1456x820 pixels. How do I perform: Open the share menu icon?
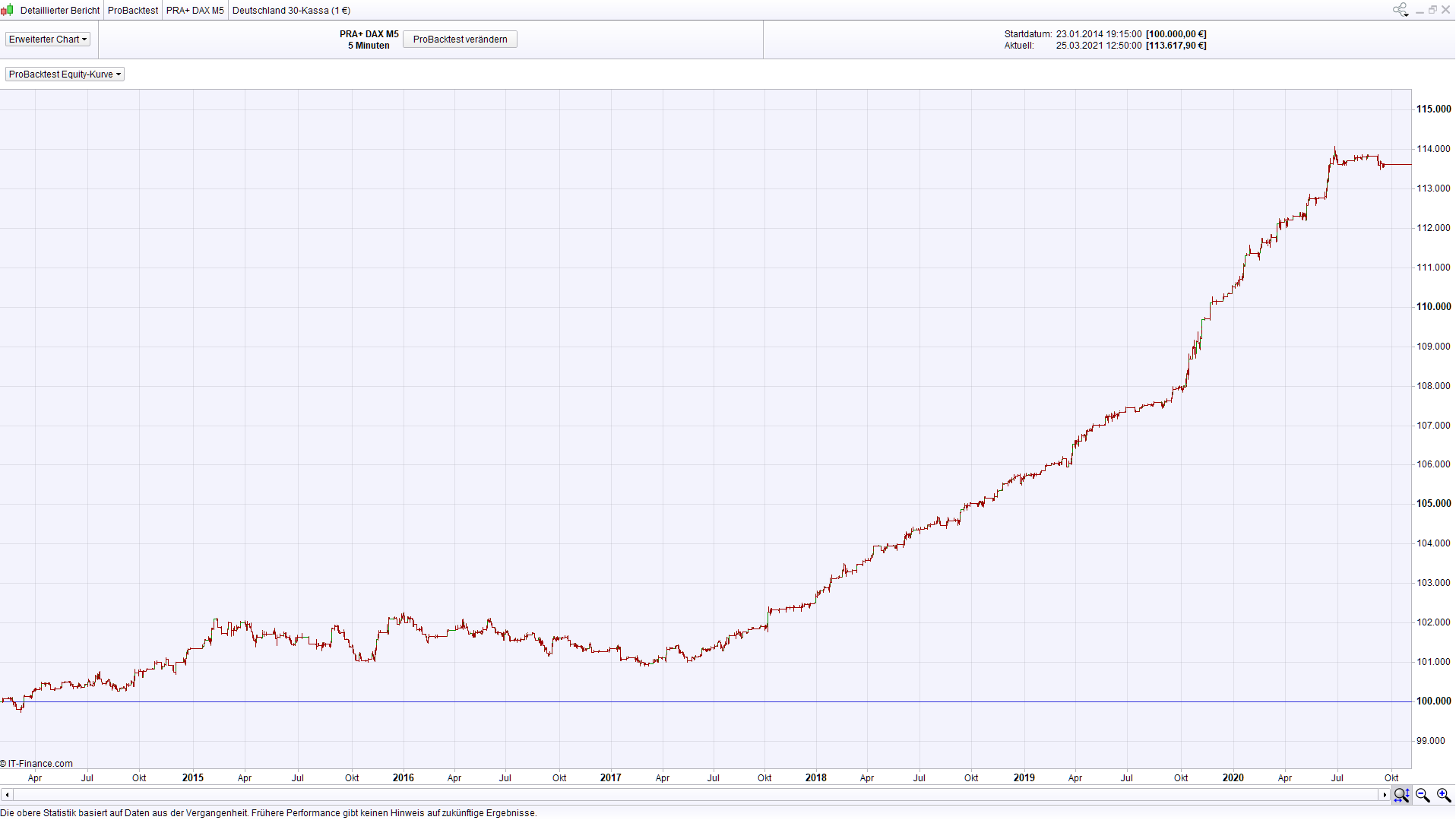click(x=1400, y=10)
